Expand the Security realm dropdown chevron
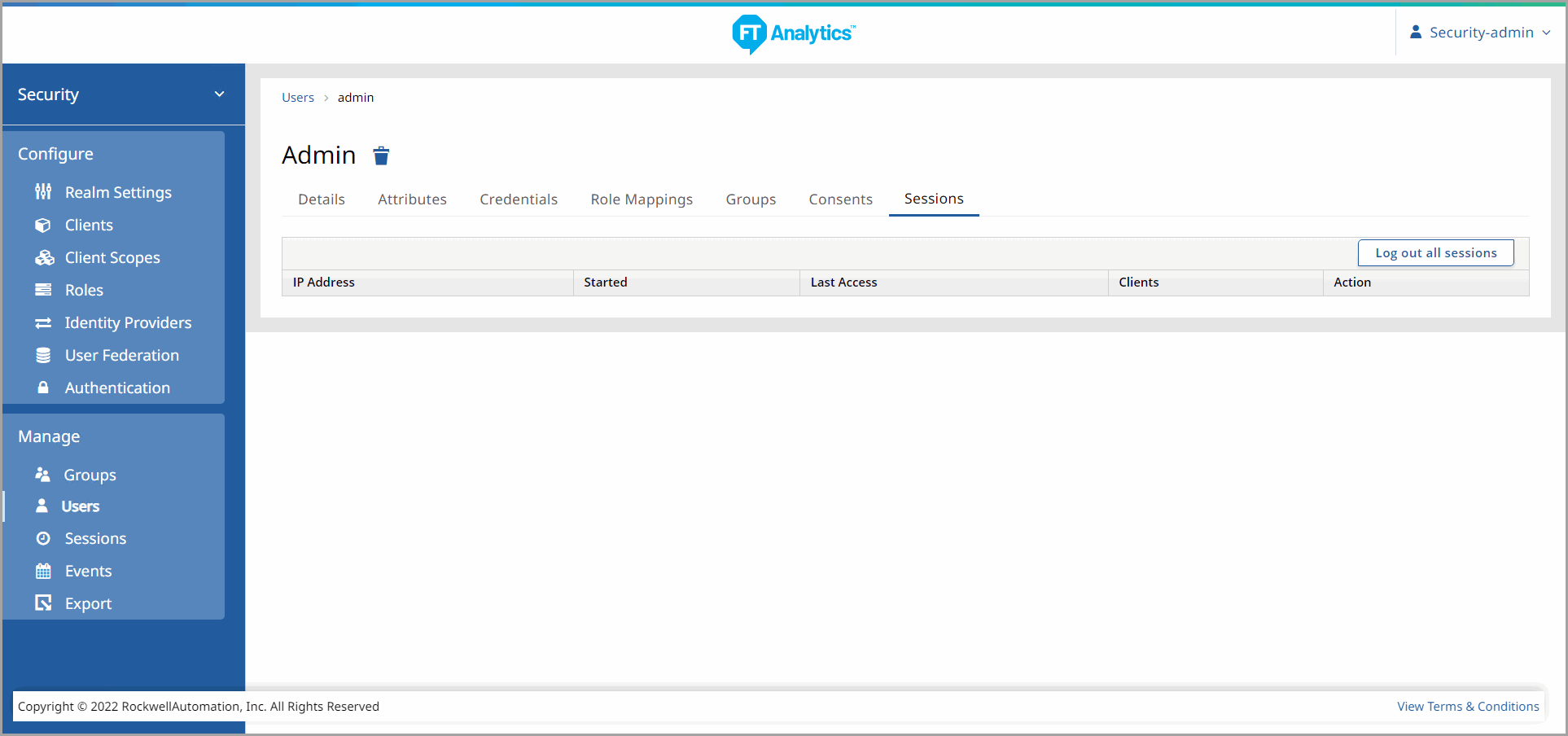The width and height of the screenshot is (1568, 736). (219, 94)
